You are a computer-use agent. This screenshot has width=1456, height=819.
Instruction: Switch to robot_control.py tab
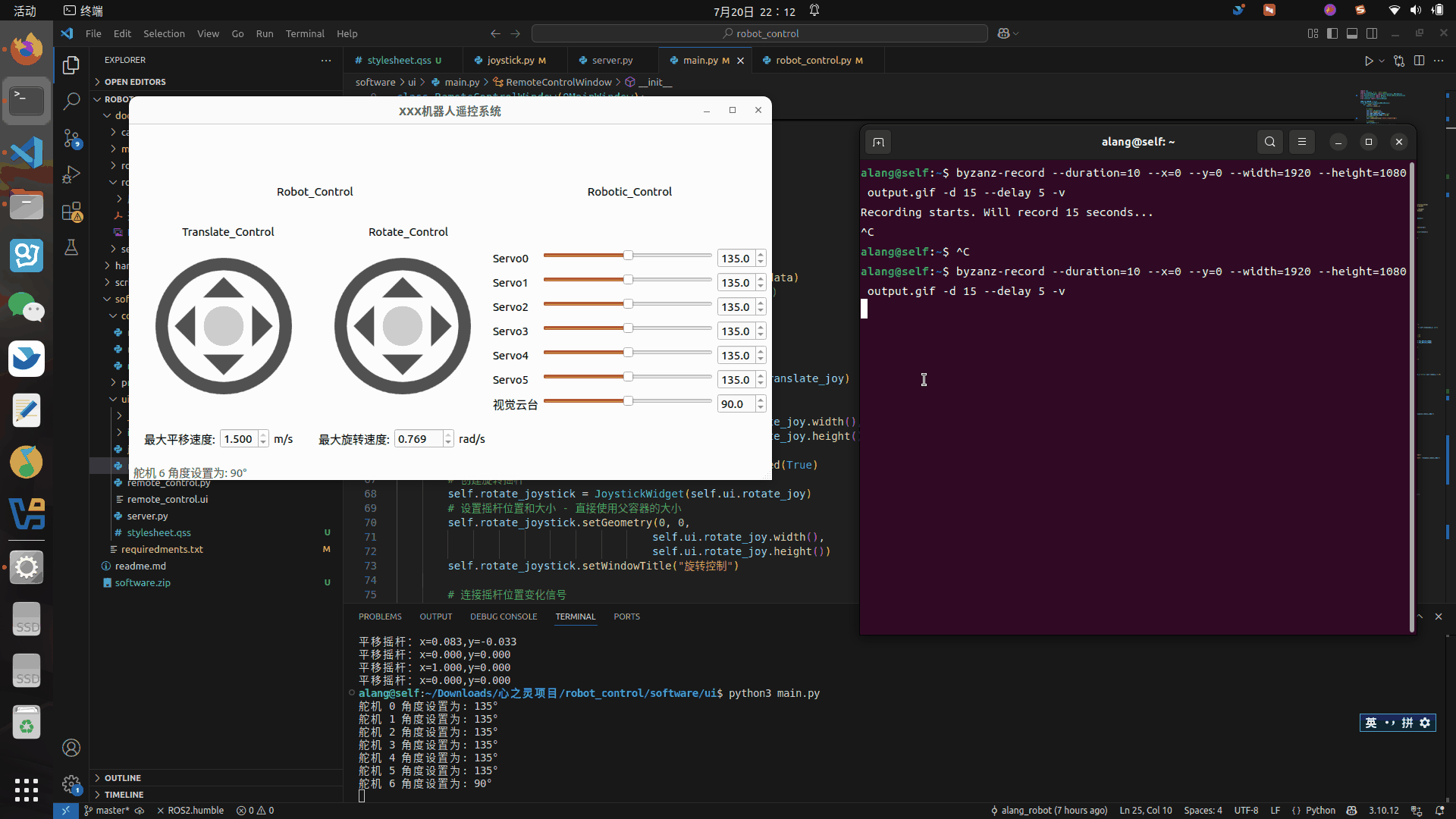coord(813,61)
